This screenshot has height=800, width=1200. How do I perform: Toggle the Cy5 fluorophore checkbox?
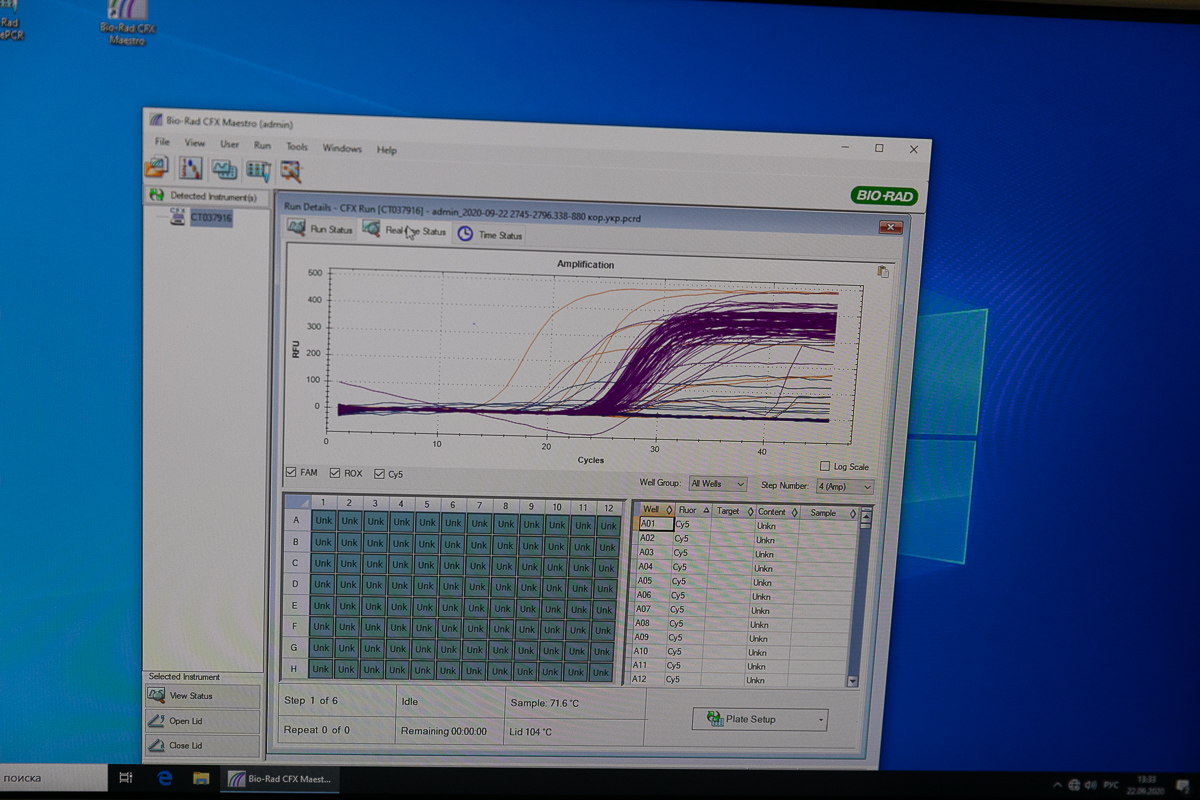[x=380, y=474]
